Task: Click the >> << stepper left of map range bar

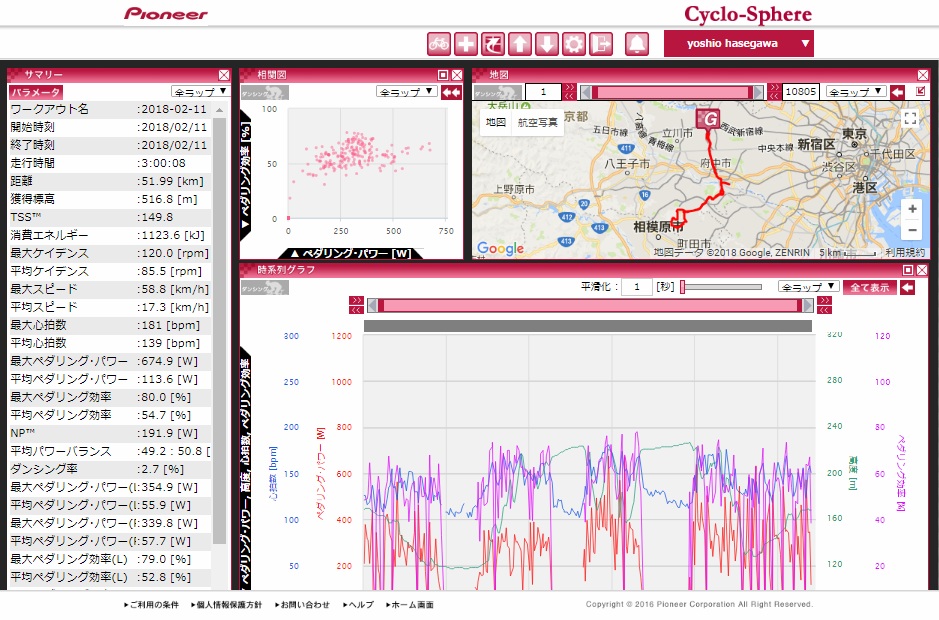Action: (570, 92)
